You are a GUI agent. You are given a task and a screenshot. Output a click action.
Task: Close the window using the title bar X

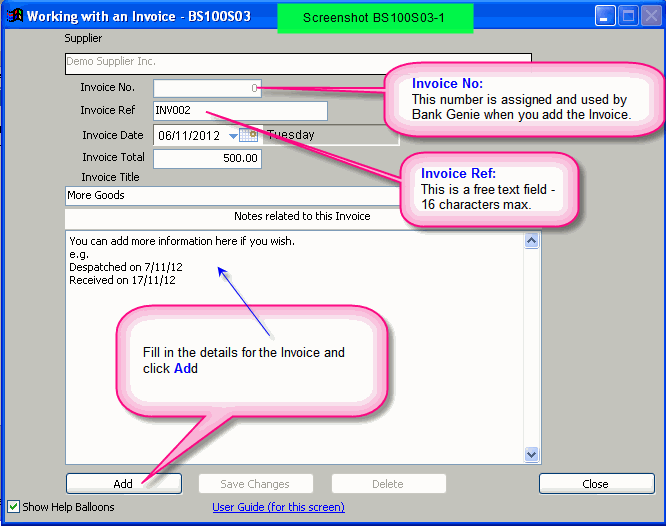coord(651,16)
